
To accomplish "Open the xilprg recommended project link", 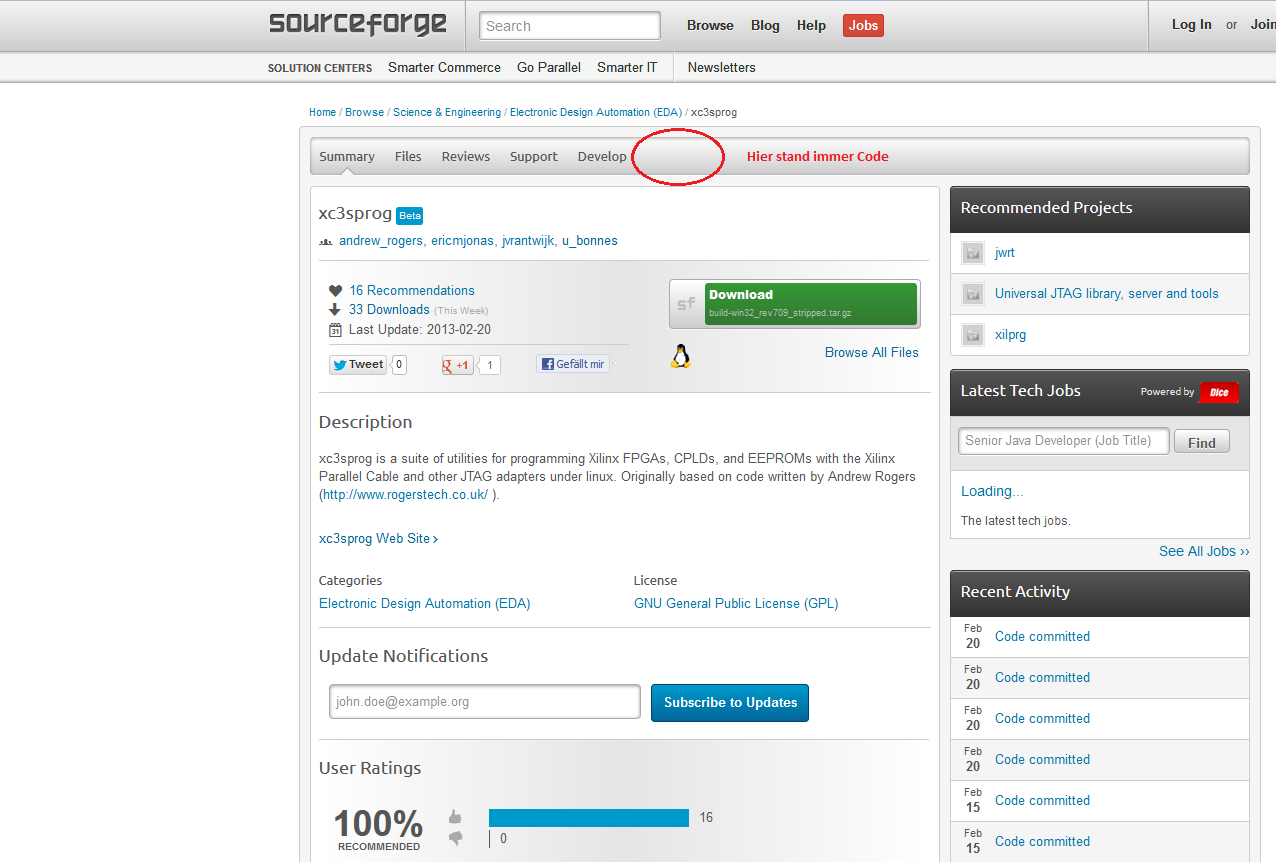I will [1010, 335].
